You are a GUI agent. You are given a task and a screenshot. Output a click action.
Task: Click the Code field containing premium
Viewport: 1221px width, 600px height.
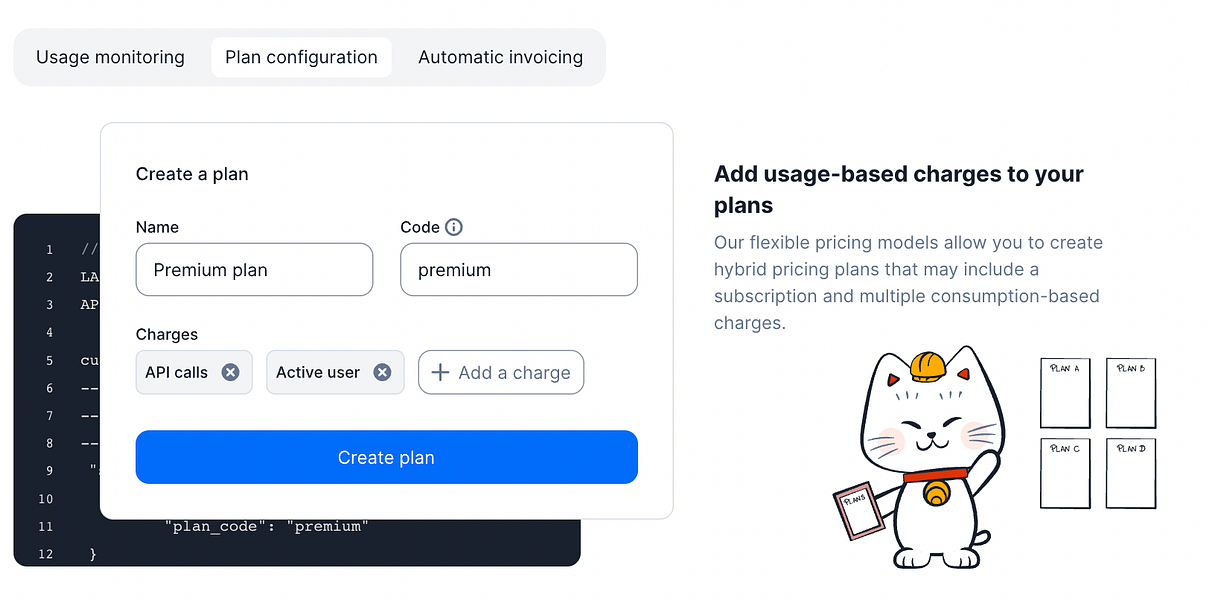519,269
